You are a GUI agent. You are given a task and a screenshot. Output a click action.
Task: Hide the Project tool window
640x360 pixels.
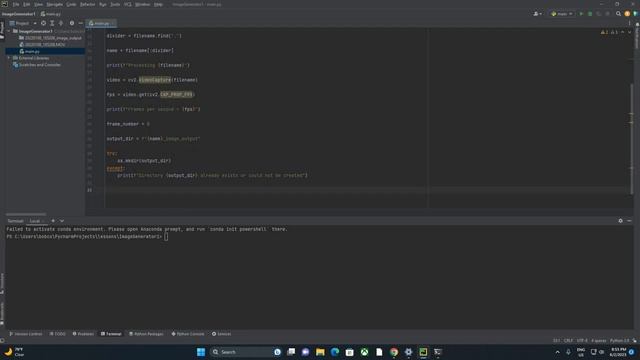(x=80, y=23)
